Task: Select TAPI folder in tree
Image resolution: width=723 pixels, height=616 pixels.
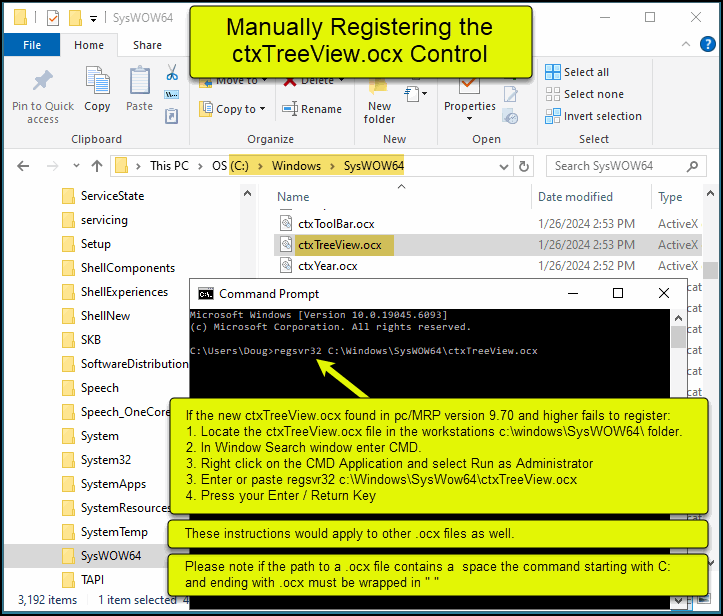Action: (92, 580)
